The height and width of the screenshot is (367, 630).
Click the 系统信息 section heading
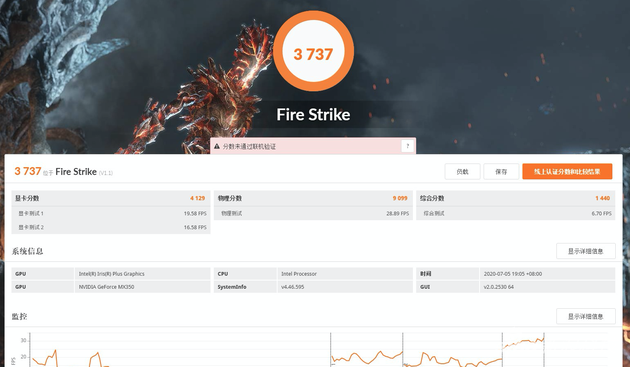pos(27,251)
